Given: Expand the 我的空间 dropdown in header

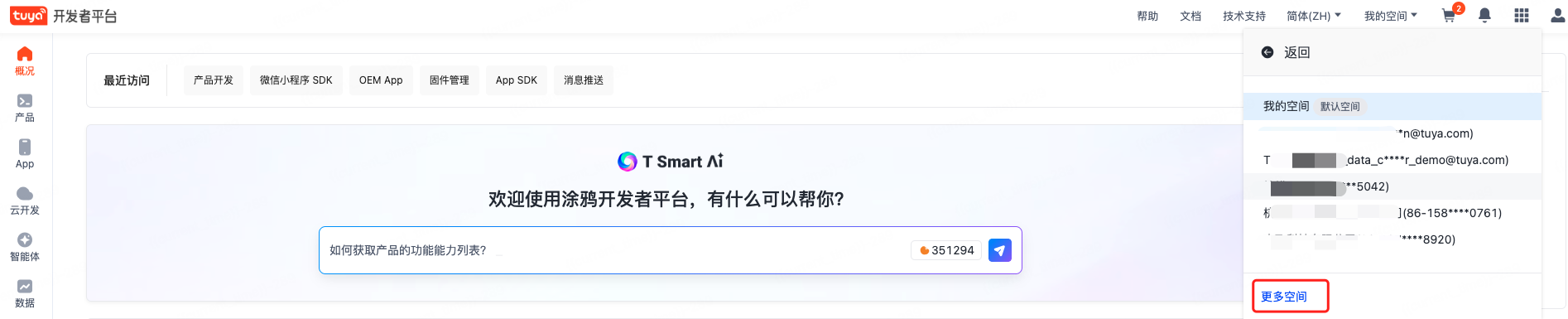Looking at the screenshot, I should pyautogui.click(x=1391, y=16).
